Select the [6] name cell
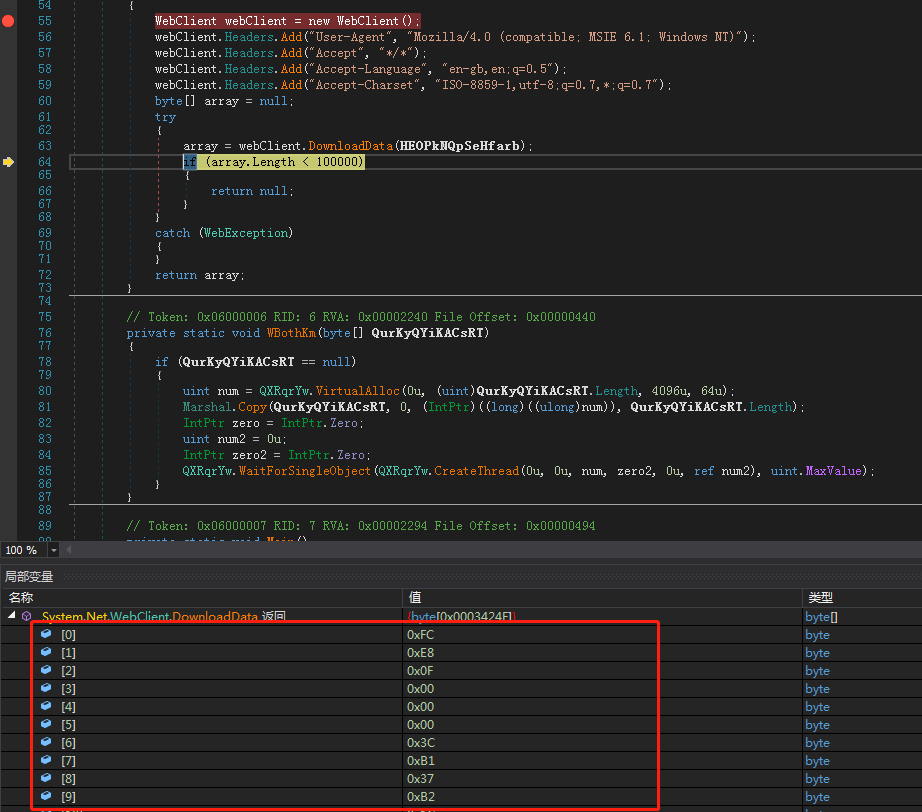The height and width of the screenshot is (812, 922). 68,743
